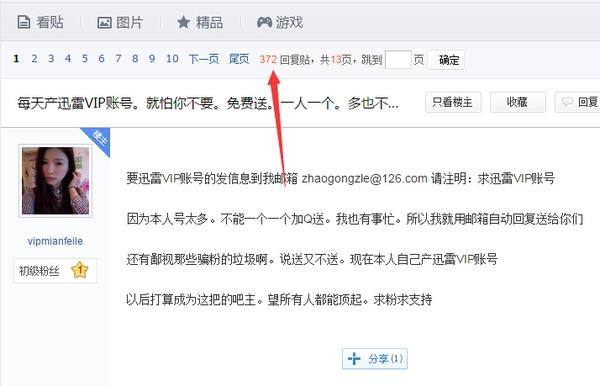
Task: Click the picture icon beside 图片
Action: pos(104,23)
